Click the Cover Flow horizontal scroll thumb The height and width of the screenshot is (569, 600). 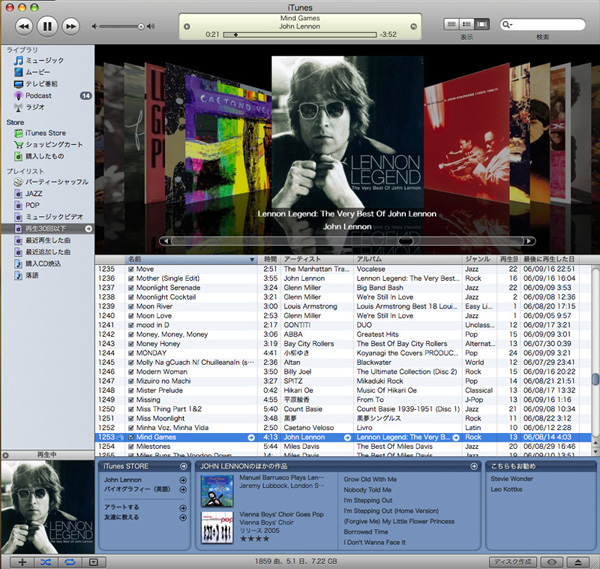[x=406, y=241]
